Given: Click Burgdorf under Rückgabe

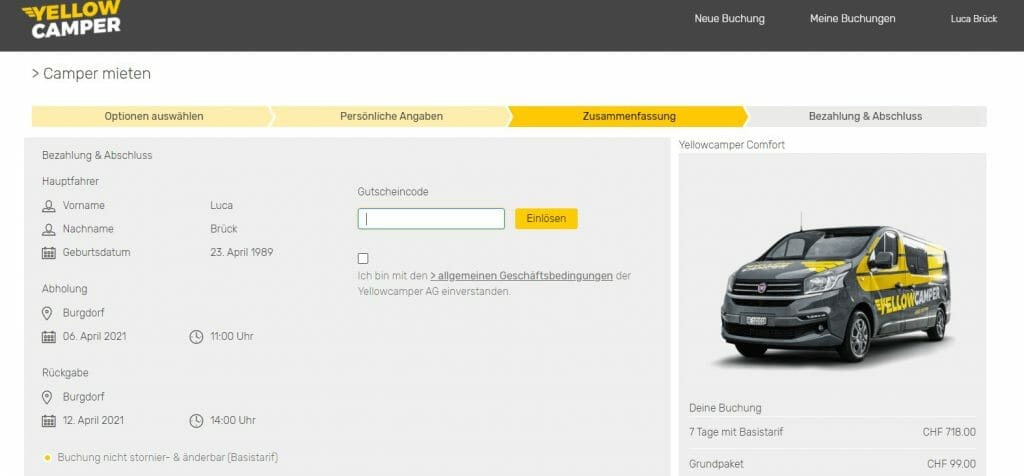Looking at the screenshot, I should pos(84,397).
